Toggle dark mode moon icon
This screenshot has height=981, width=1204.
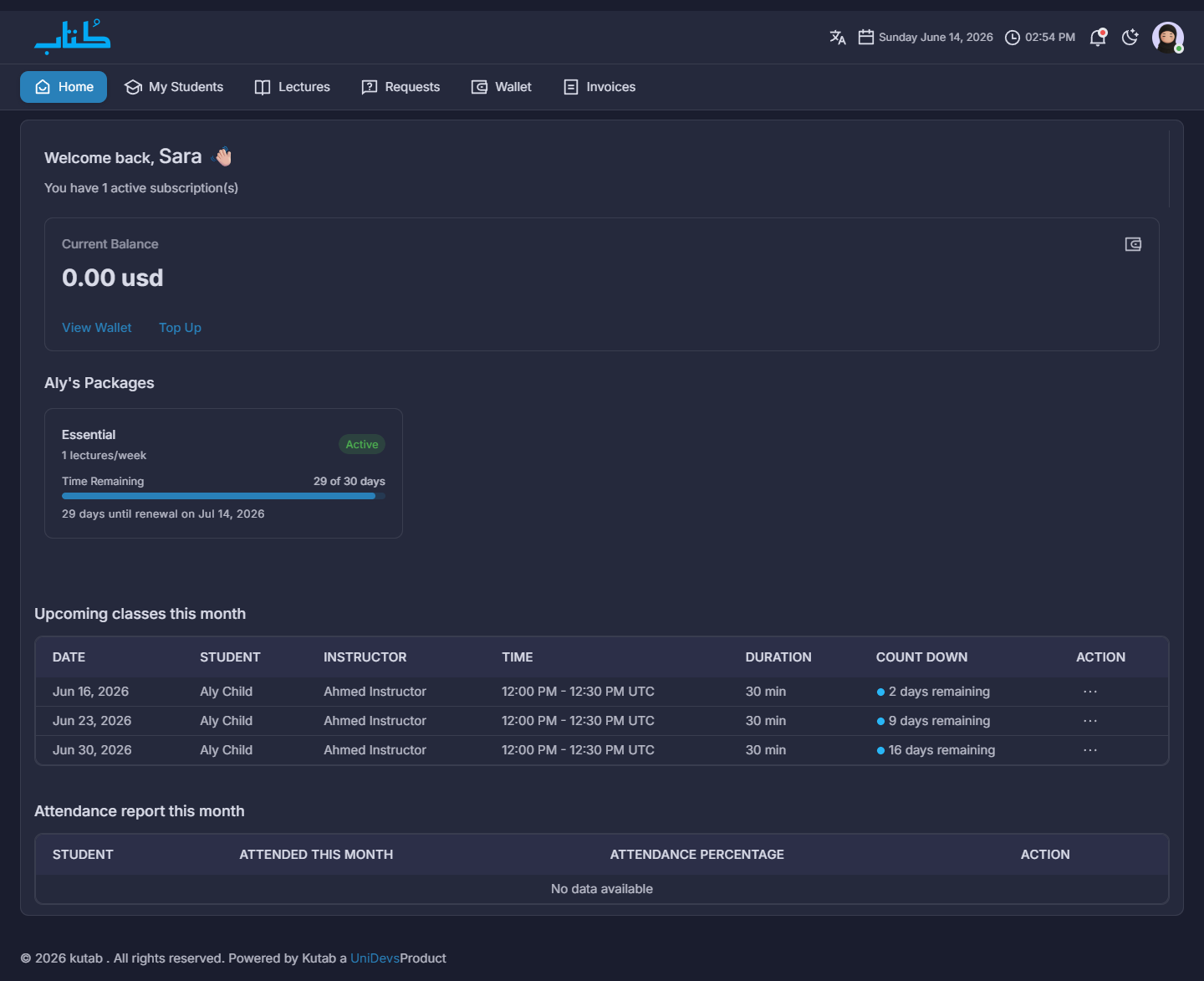pyautogui.click(x=1130, y=37)
